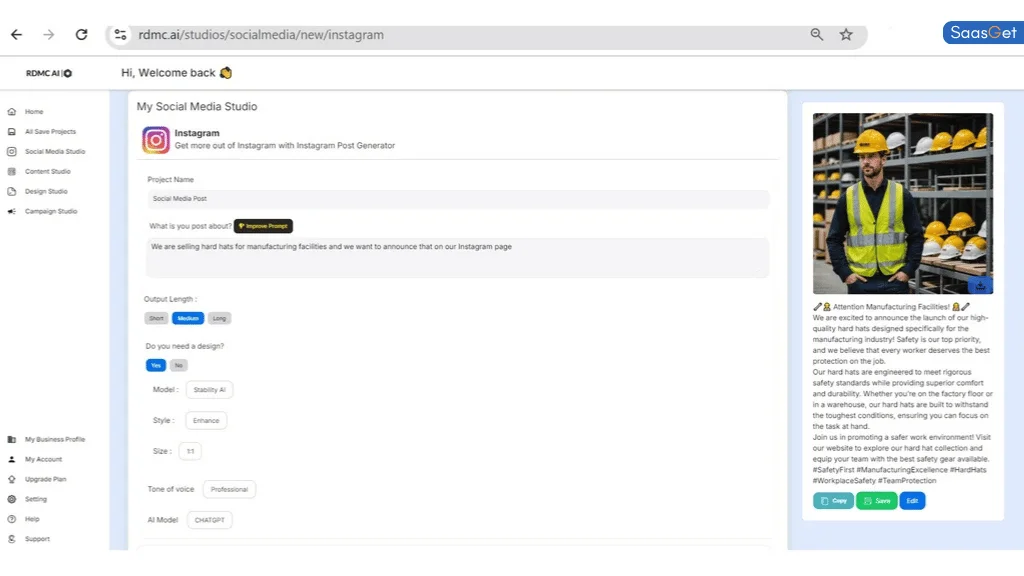The height and width of the screenshot is (576, 1024).
Task: Choose No for needing a design
Action: (x=178, y=365)
